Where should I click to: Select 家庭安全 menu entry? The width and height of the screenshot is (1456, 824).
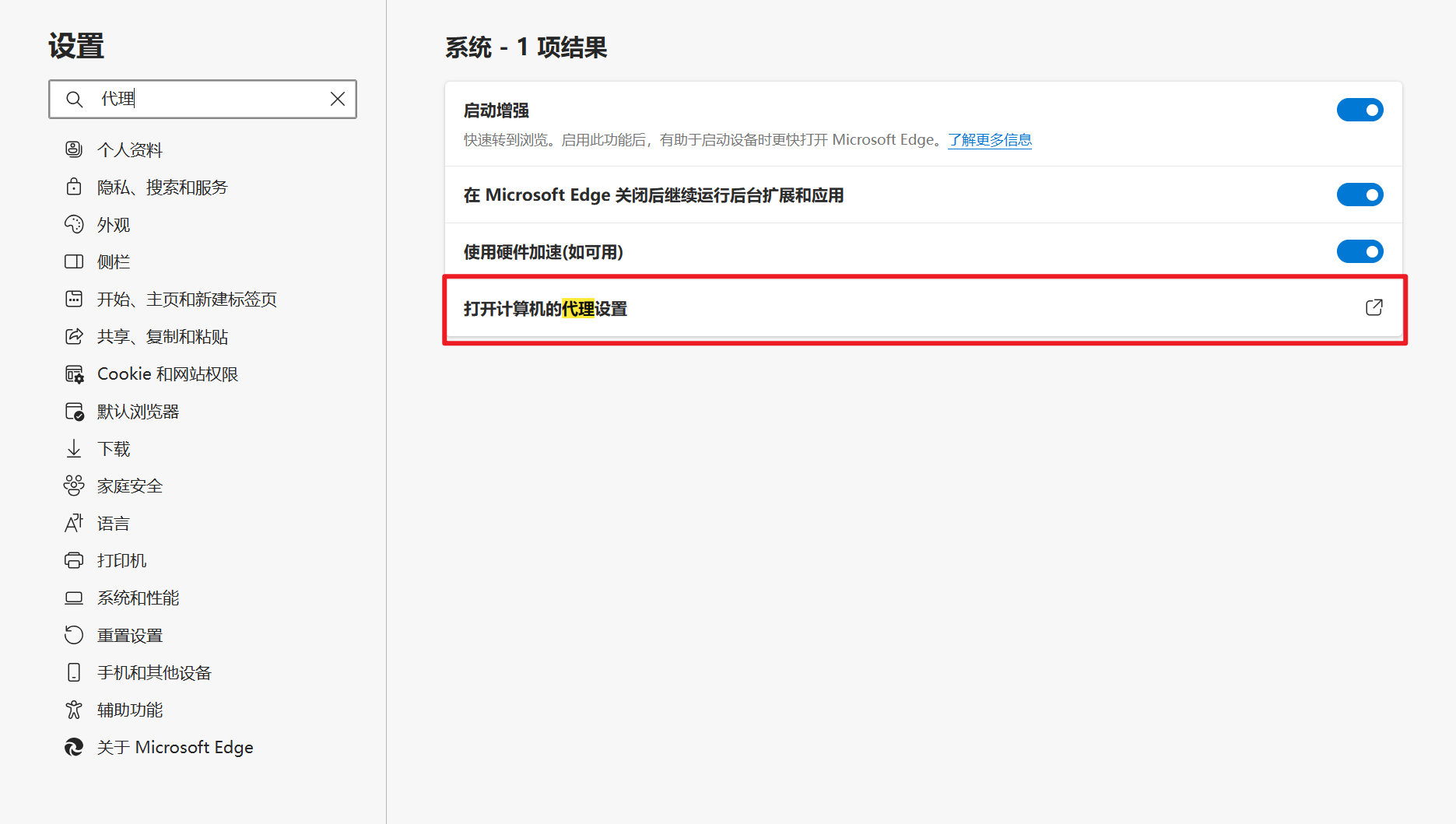click(x=129, y=486)
